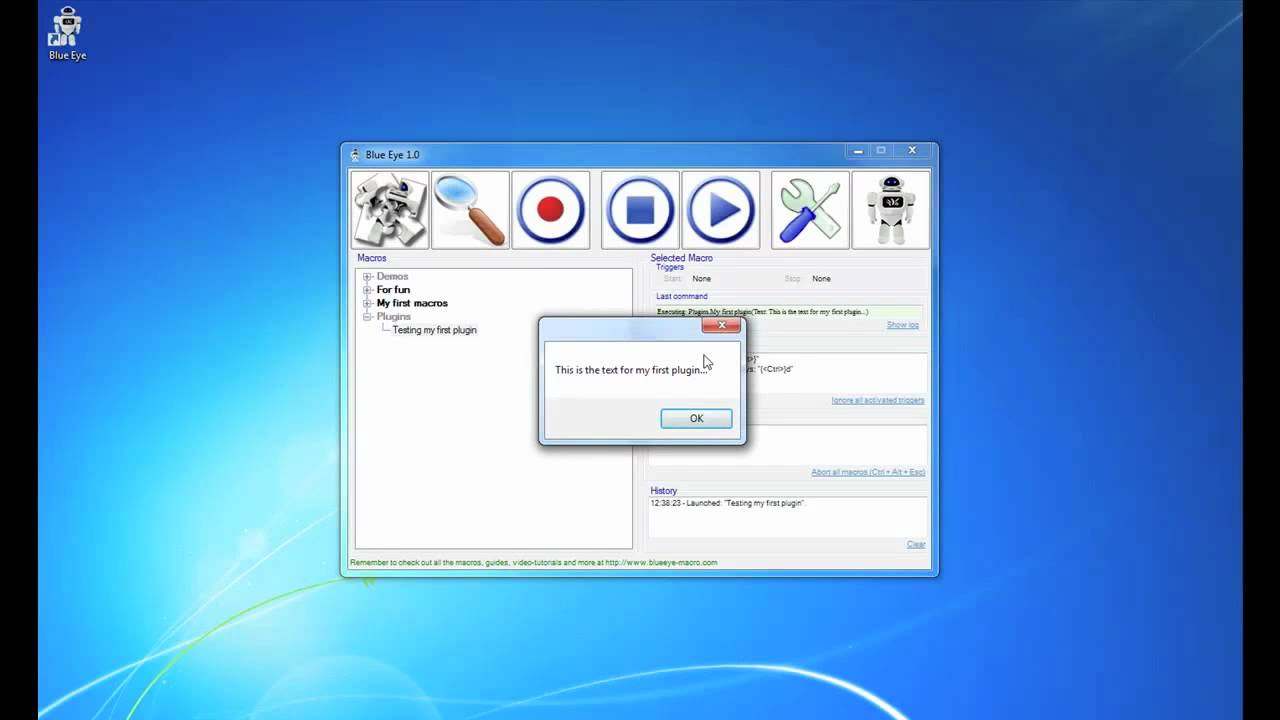The image size is (1280, 720).
Task: Click the Executing last command text
Action: pos(762,312)
